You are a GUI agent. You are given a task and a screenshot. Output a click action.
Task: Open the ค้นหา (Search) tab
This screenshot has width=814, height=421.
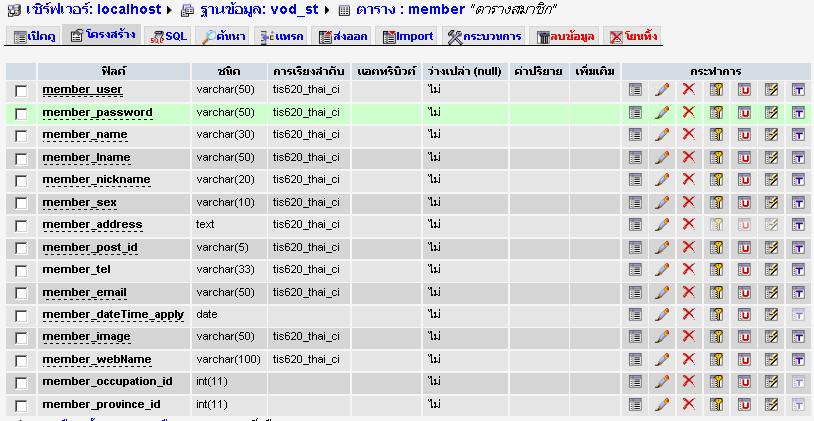(224, 36)
